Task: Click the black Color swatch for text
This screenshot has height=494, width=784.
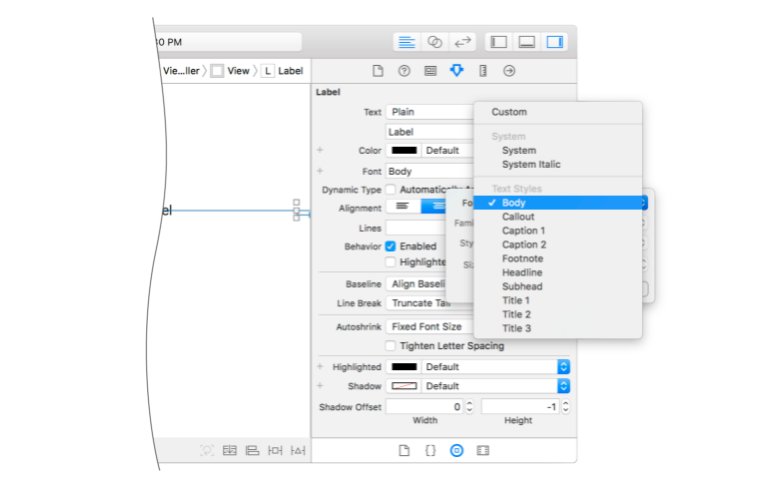Action: [x=405, y=151]
